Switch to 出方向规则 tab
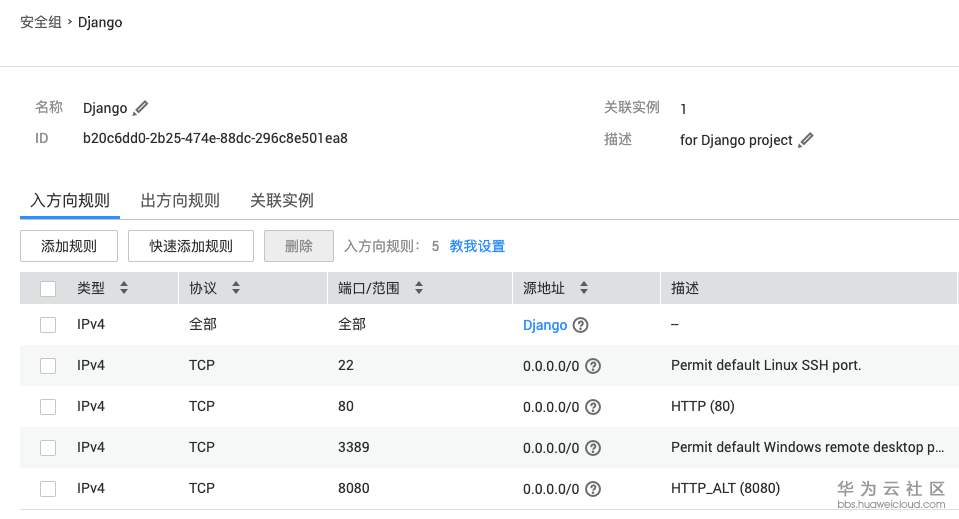959x519 pixels. pyautogui.click(x=180, y=200)
